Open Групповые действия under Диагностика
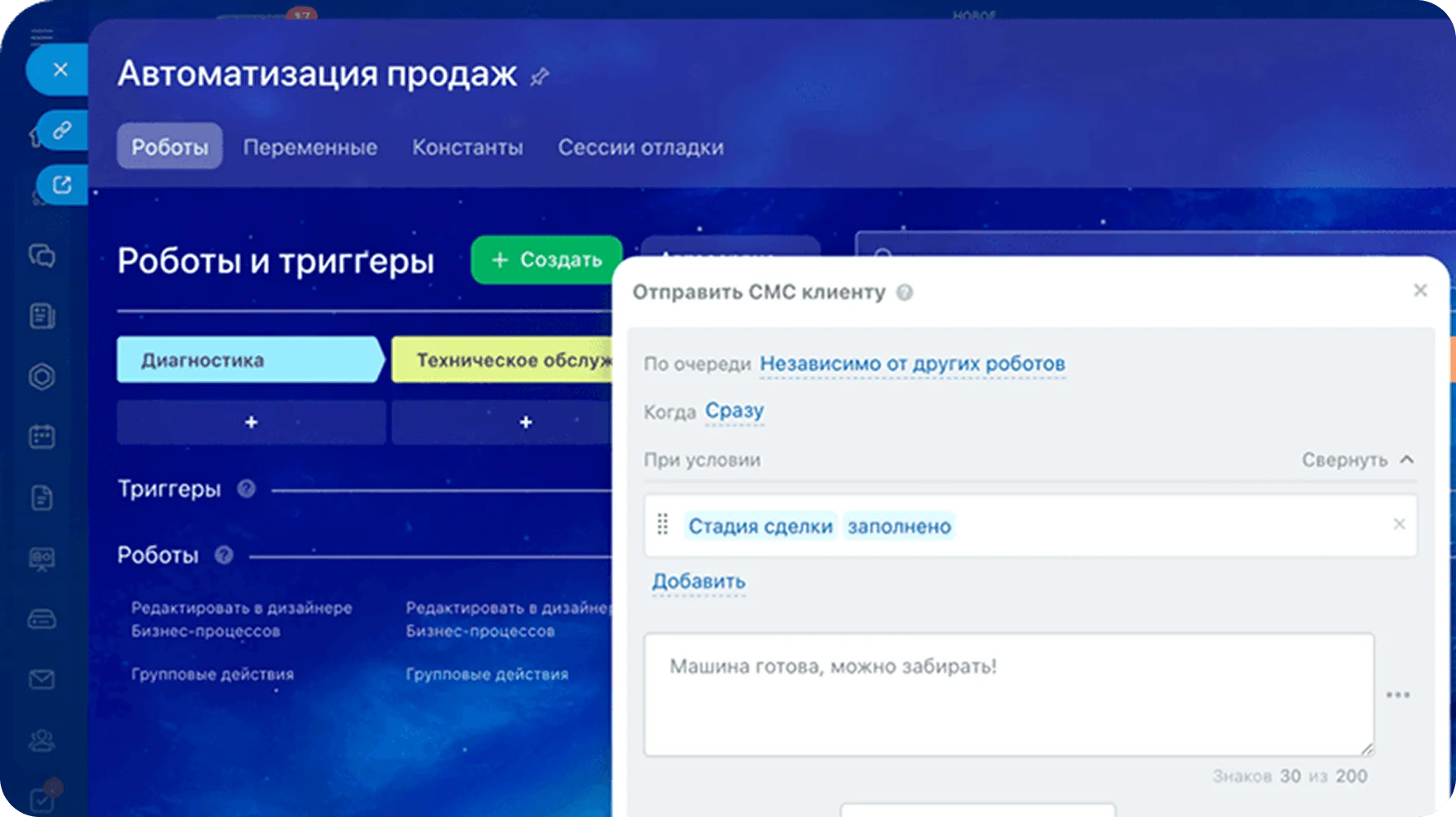The image size is (1456, 817). (212, 674)
